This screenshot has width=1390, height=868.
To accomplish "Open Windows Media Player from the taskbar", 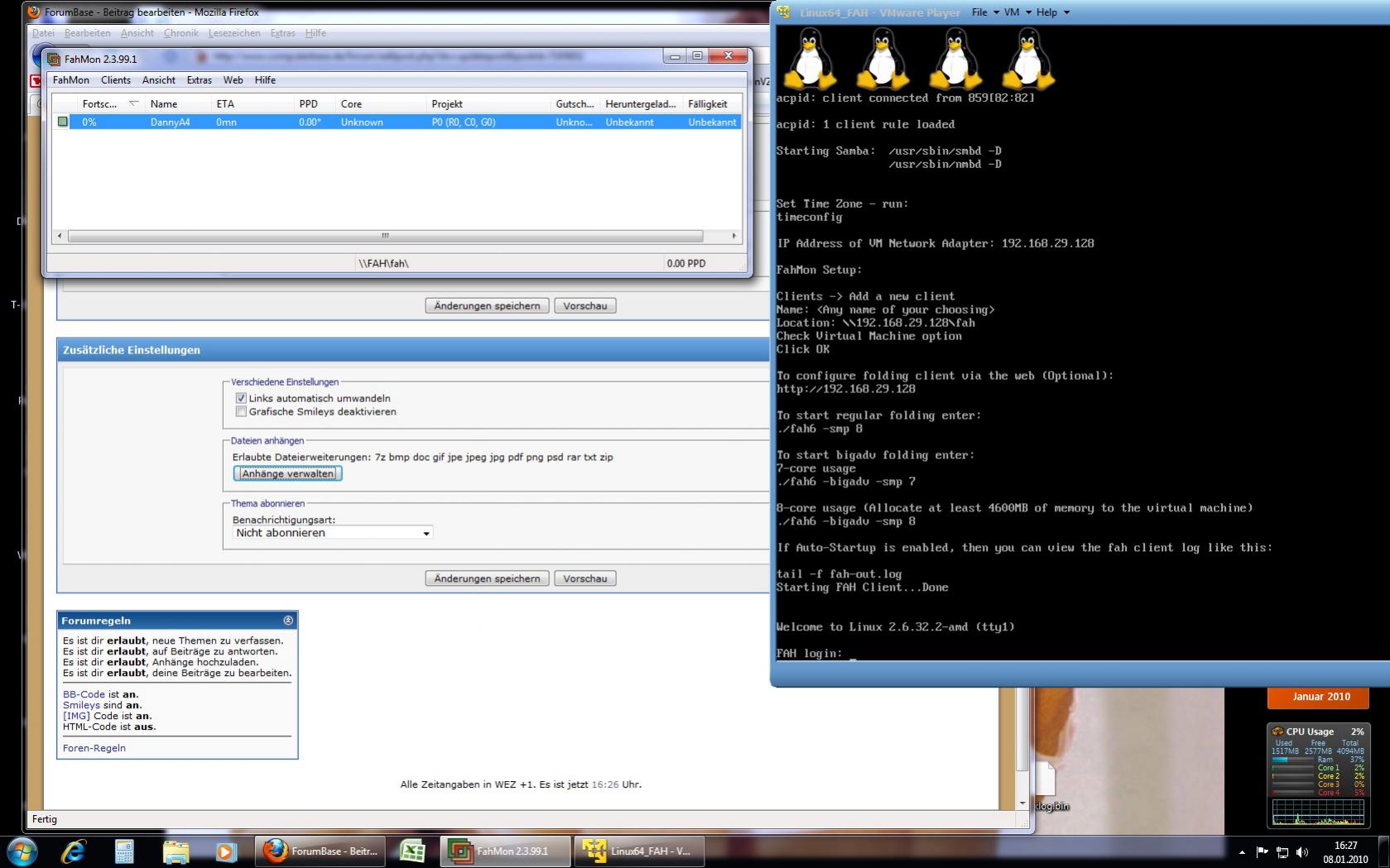I will [226, 851].
